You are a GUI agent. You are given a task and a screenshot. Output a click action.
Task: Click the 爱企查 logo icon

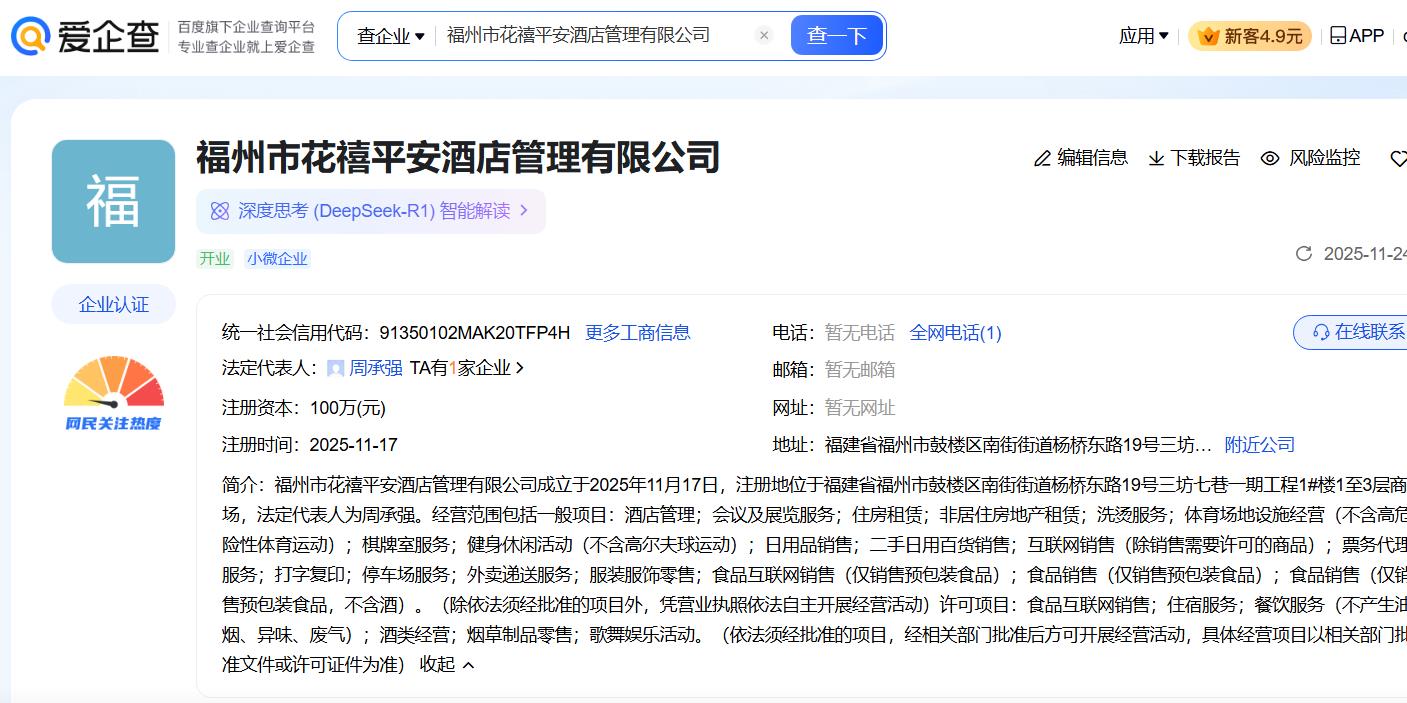coord(31,36)
